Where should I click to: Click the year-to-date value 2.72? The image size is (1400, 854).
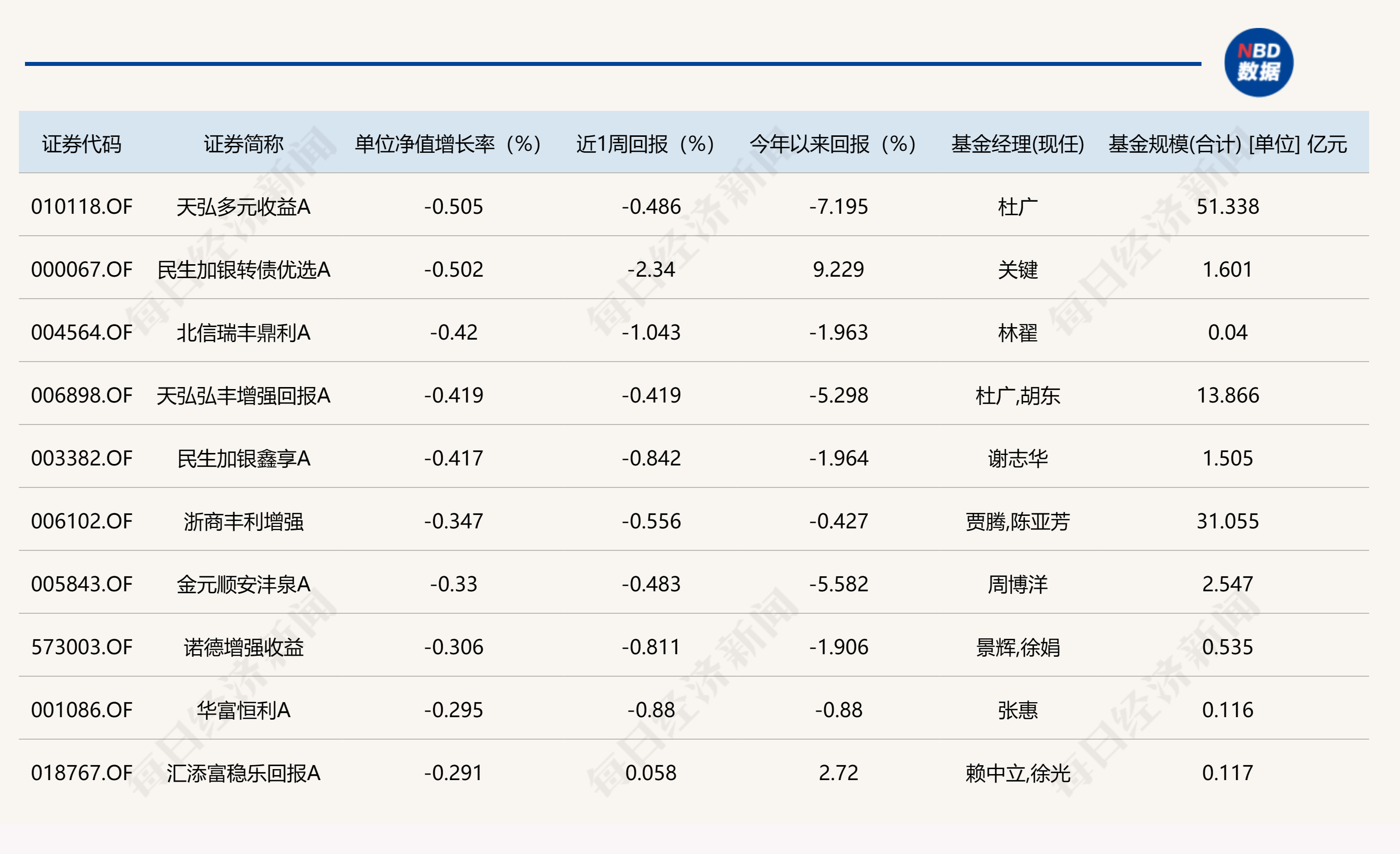point(838,774)
